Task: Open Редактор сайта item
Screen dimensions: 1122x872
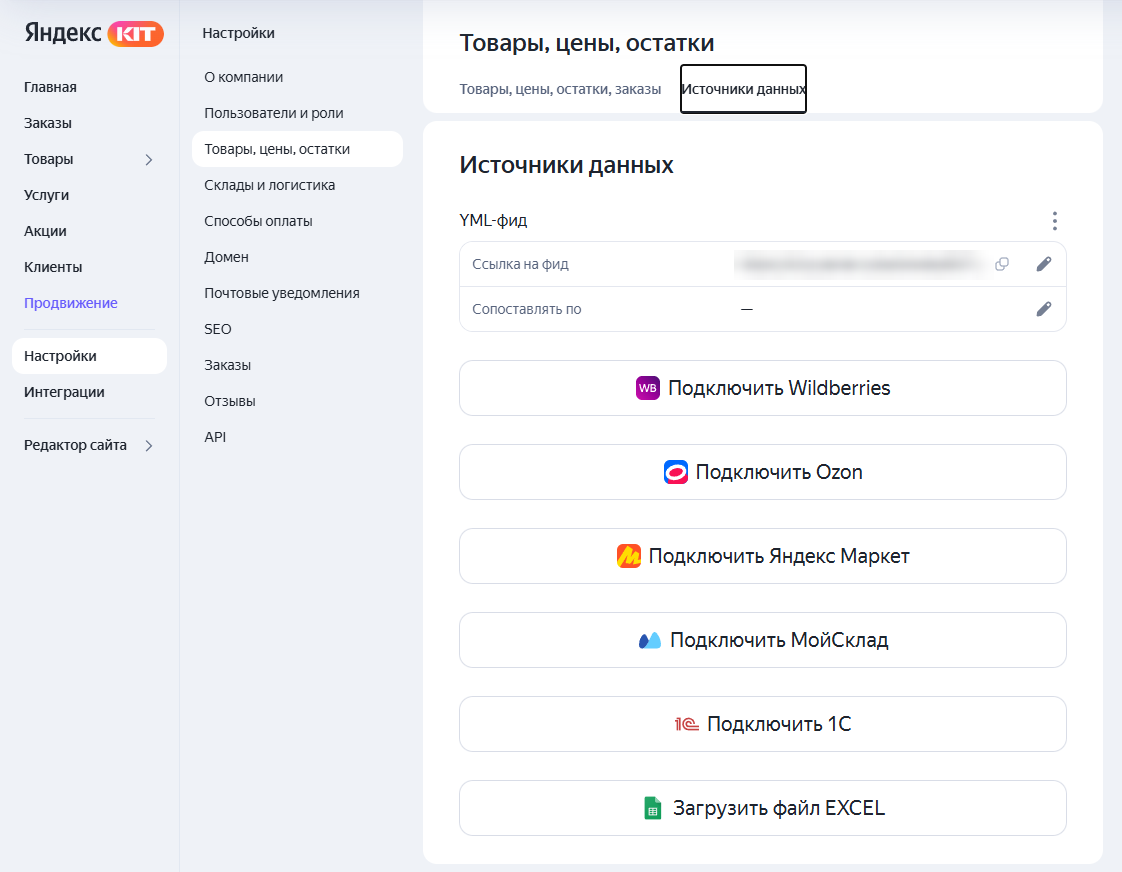Action: (75, 445)
